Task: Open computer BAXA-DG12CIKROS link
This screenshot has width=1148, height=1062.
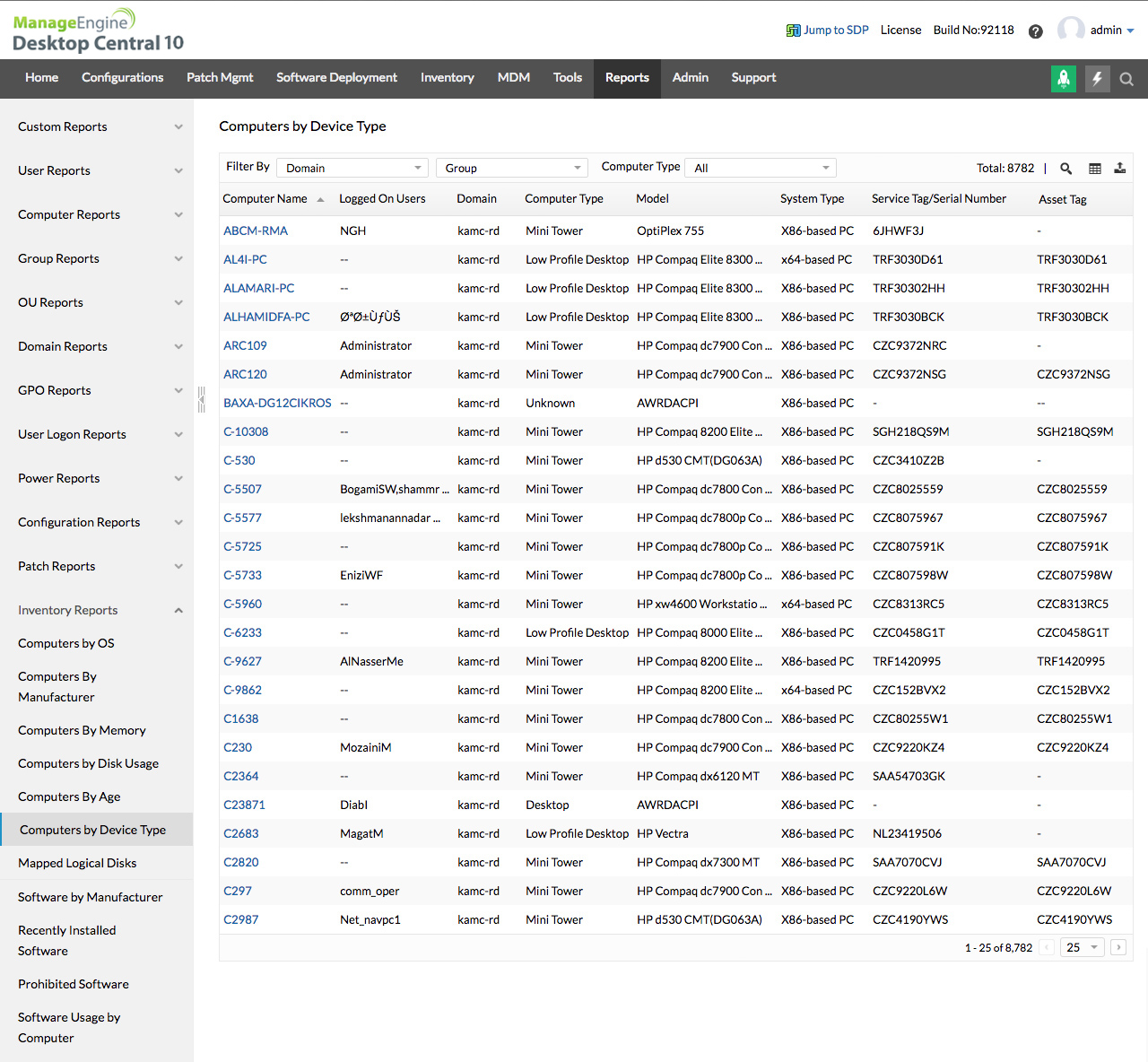Action: (277, 403)
